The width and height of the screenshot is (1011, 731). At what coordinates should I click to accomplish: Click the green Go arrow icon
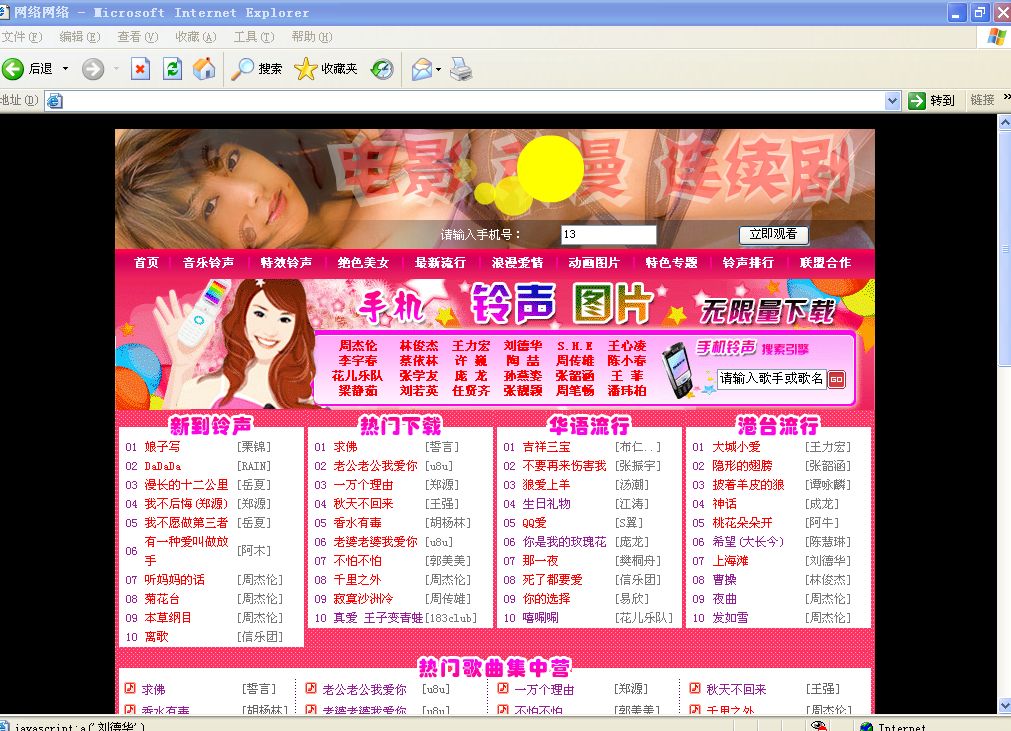click(x=916, y=101)
